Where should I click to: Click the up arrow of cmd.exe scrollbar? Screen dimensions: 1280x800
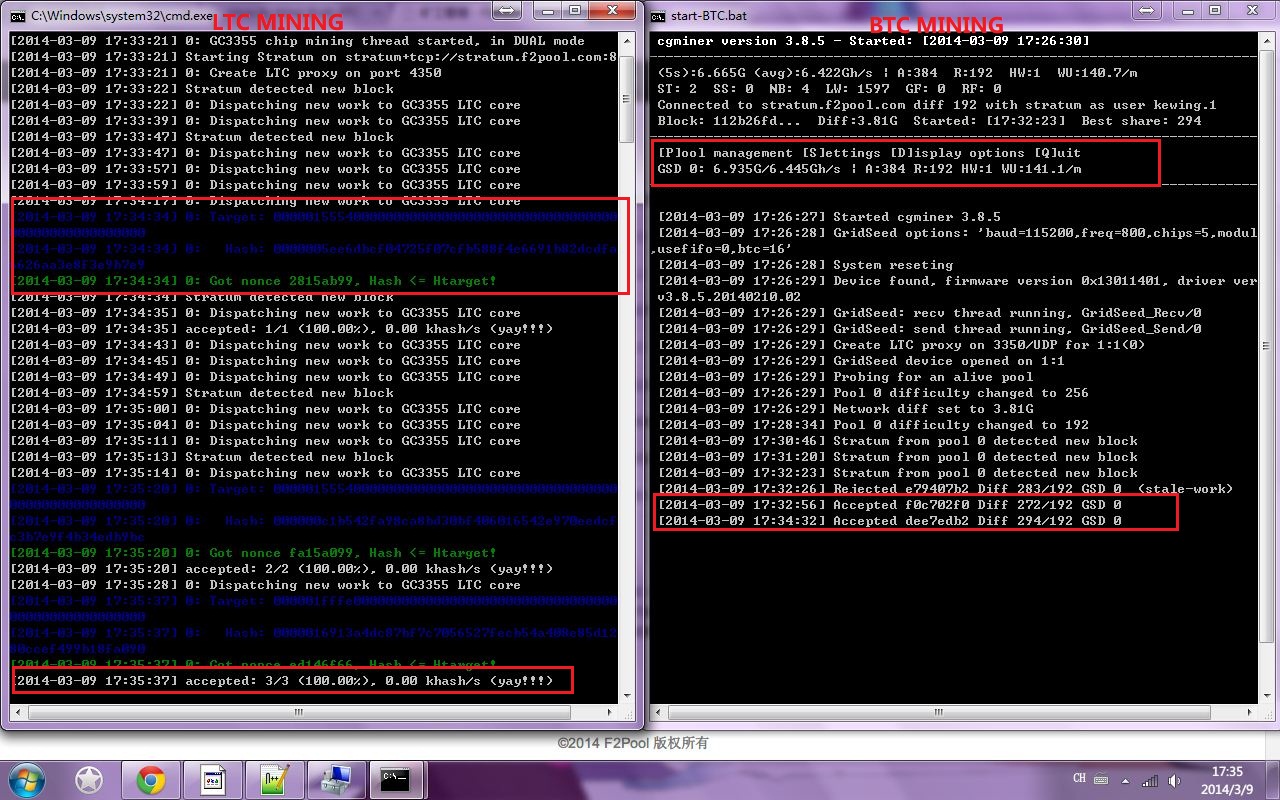[x=628, y=41]
